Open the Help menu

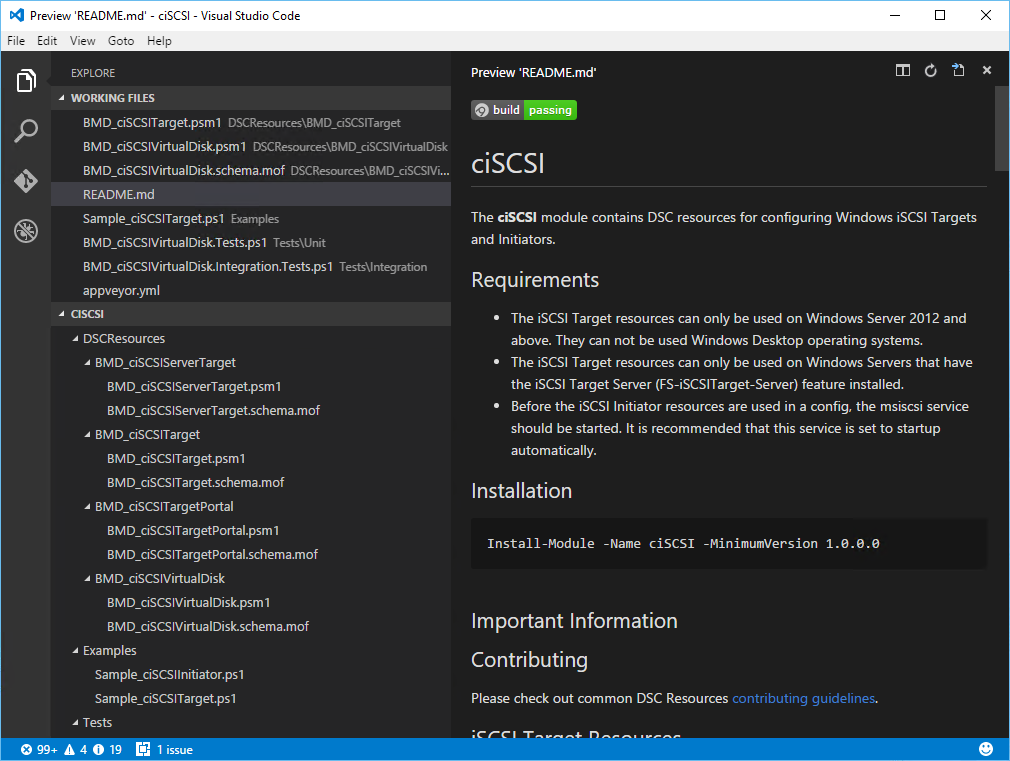[x=159, y=41]
